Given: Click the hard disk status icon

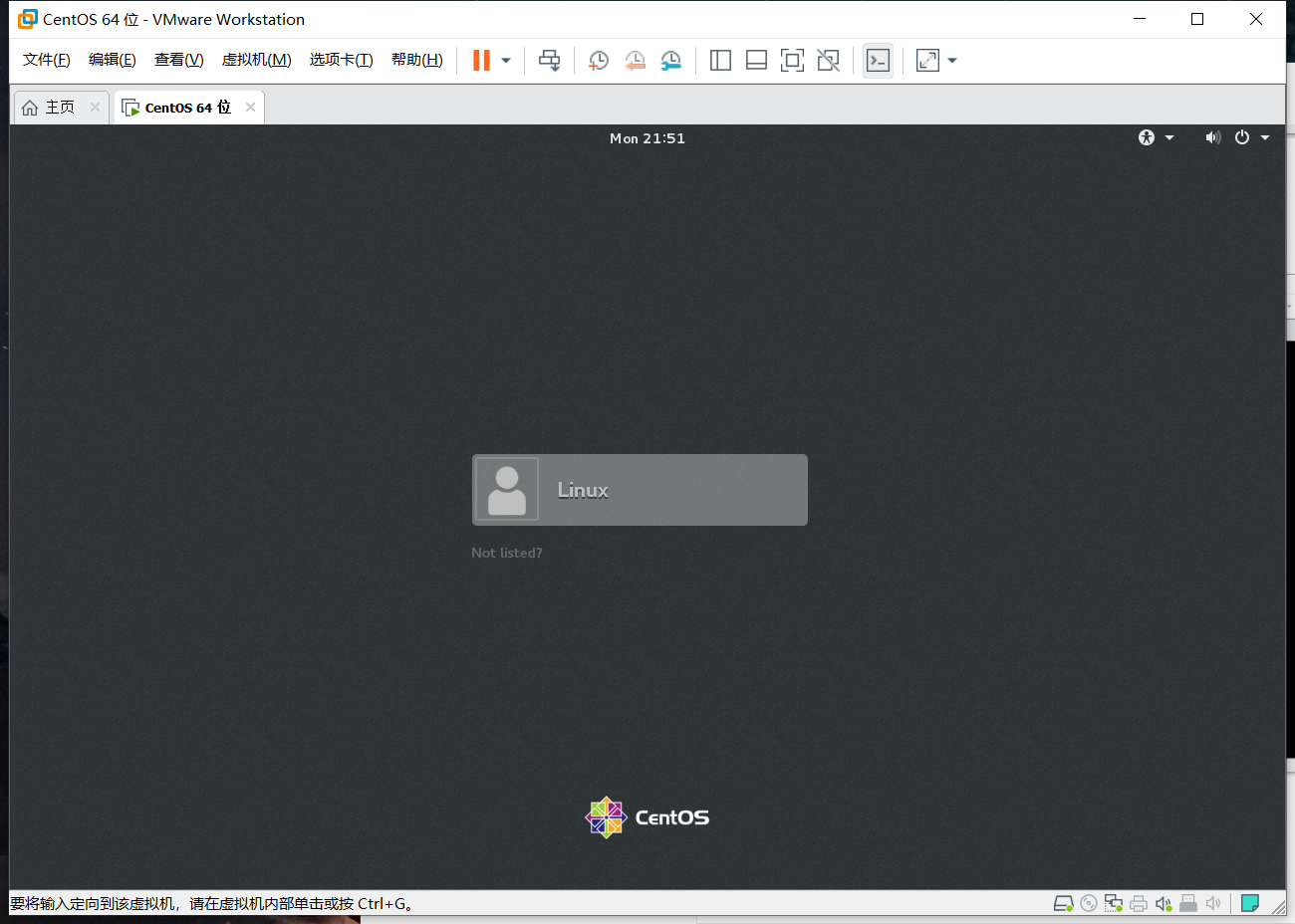Looking at the screenshot, I should 1063,903.
